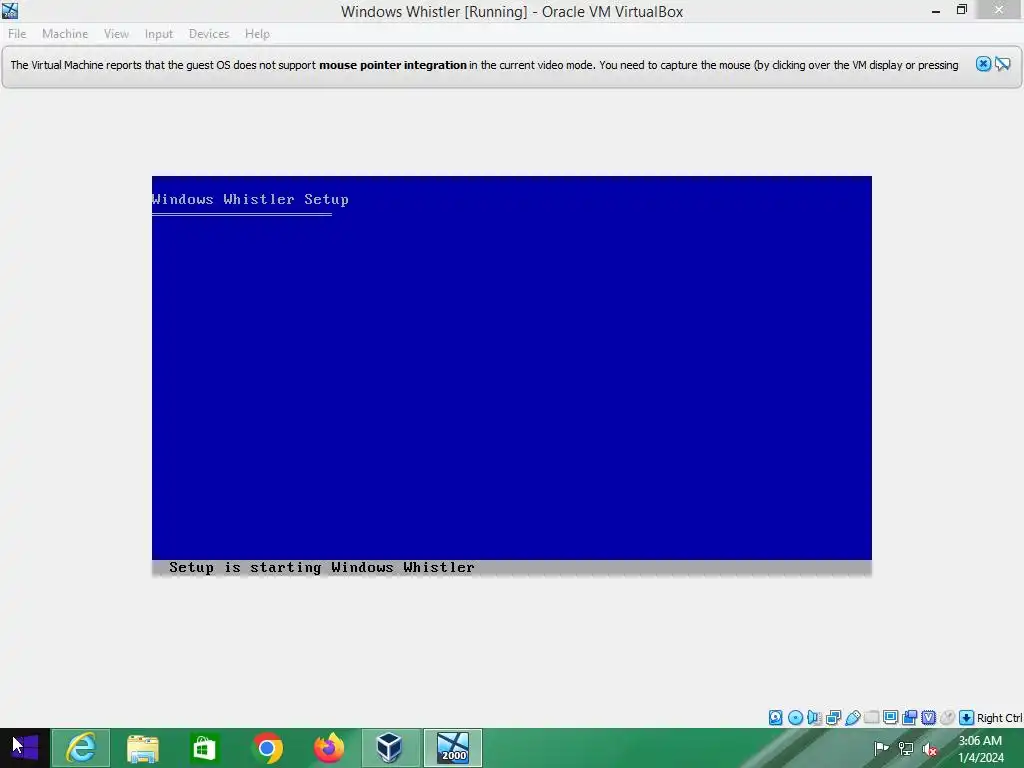Click the shared folders indicator icon
Viewport: 1024px width, 768px height.
coord(871,718)
